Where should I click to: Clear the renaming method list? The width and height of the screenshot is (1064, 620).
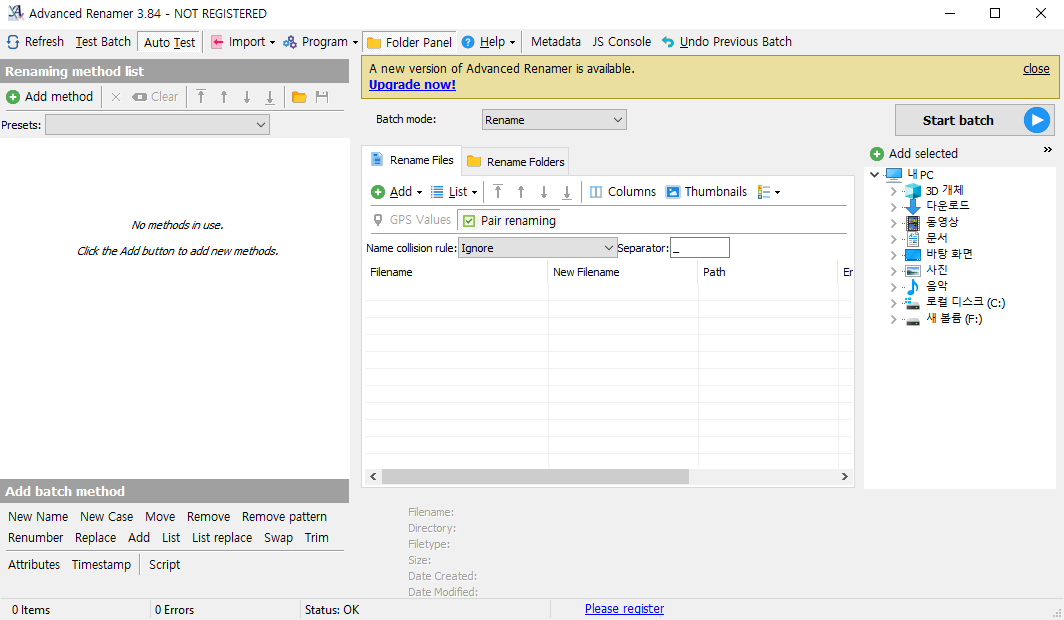pos(155,97)
